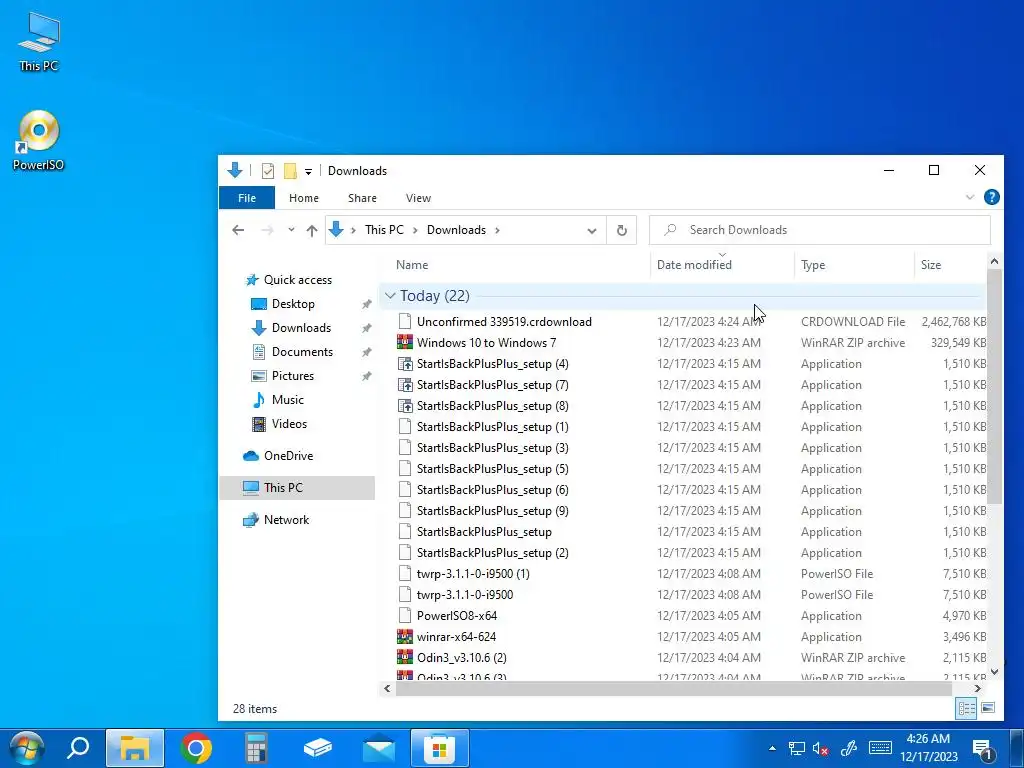Open Recent locations dropdown arrow
Image resolution: width=1024 pixels, height=768 pixels.
(291, 230)
